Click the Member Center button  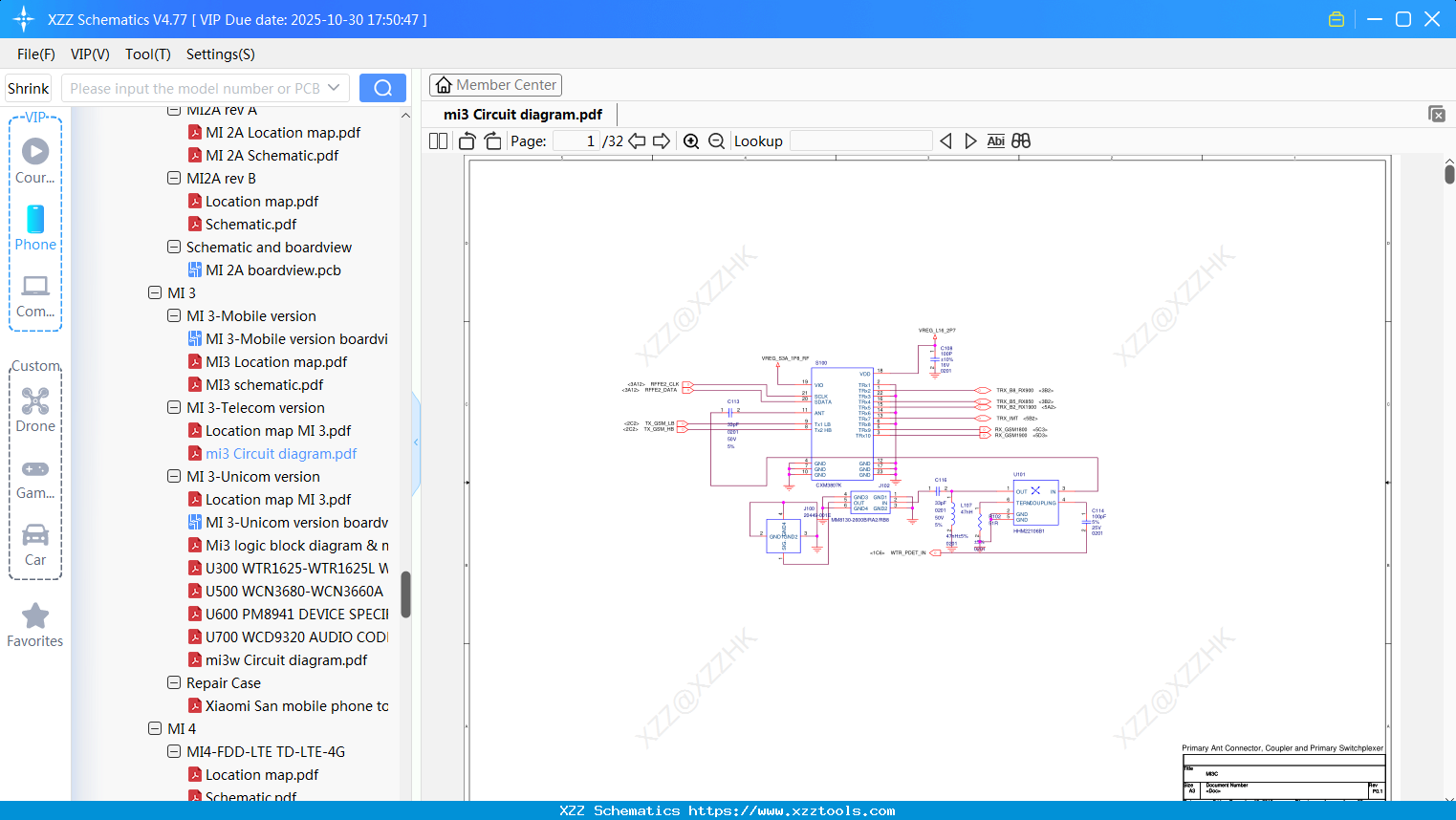(x=495, y=84)
